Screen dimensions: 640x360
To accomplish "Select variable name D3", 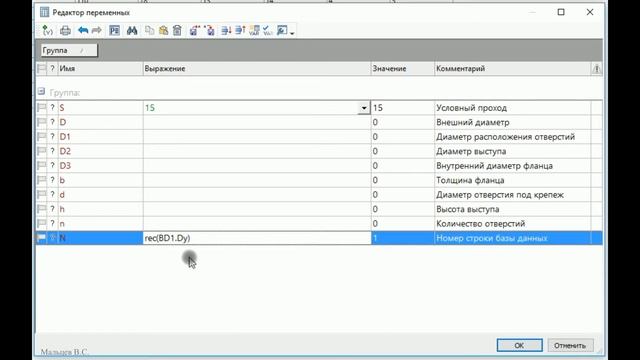I will (65, 166).
